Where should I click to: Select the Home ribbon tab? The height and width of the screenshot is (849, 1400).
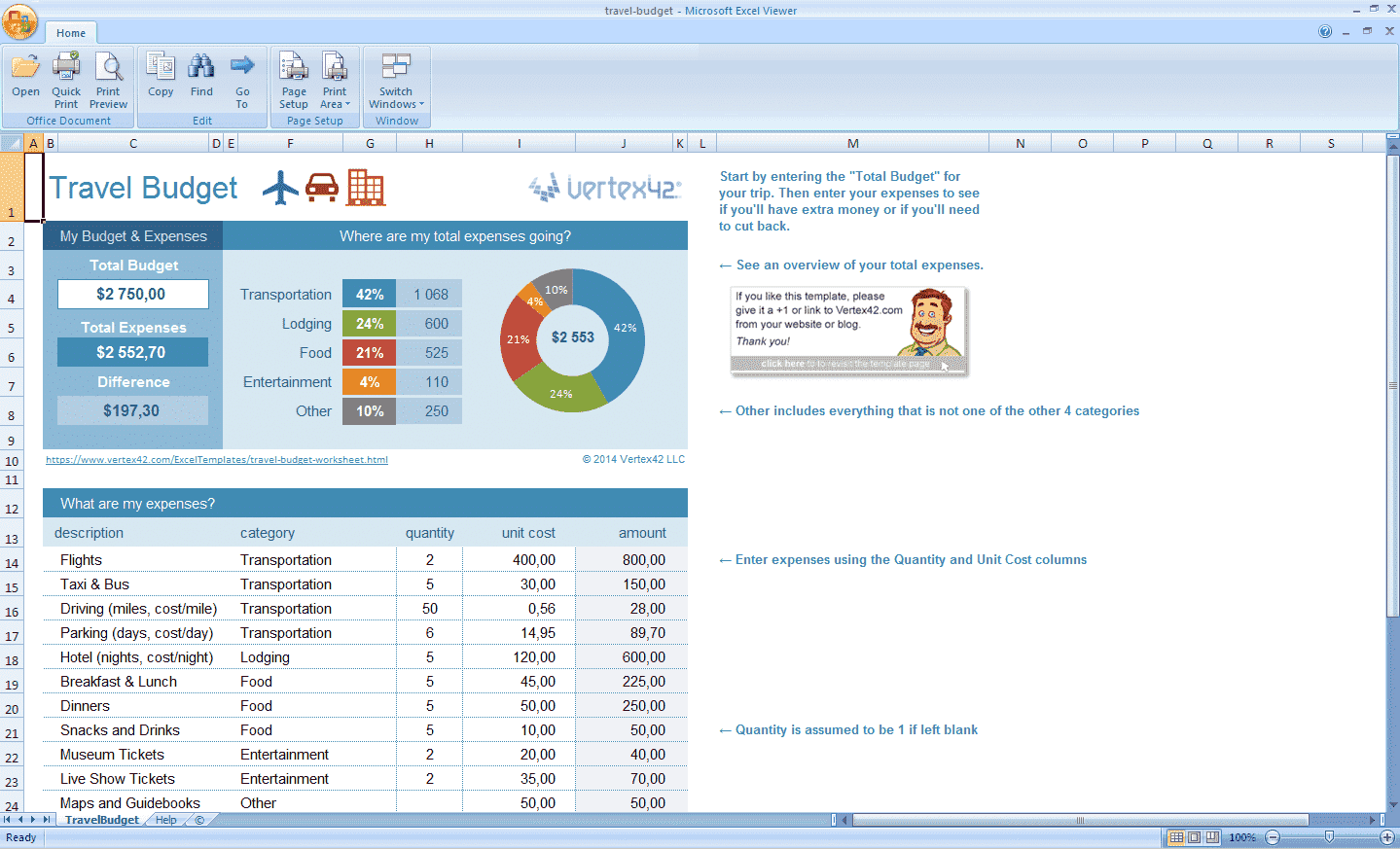click(x=70, y=32)
